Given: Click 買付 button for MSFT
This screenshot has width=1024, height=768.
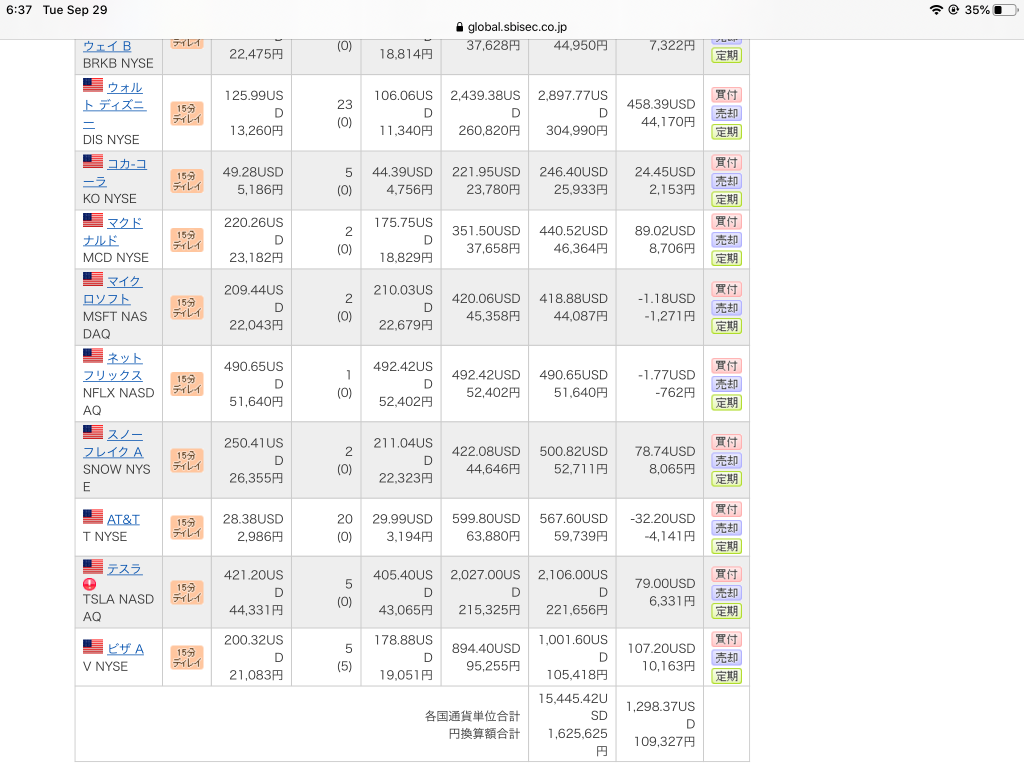Looking at the screenshot, I should click(726, 289).
